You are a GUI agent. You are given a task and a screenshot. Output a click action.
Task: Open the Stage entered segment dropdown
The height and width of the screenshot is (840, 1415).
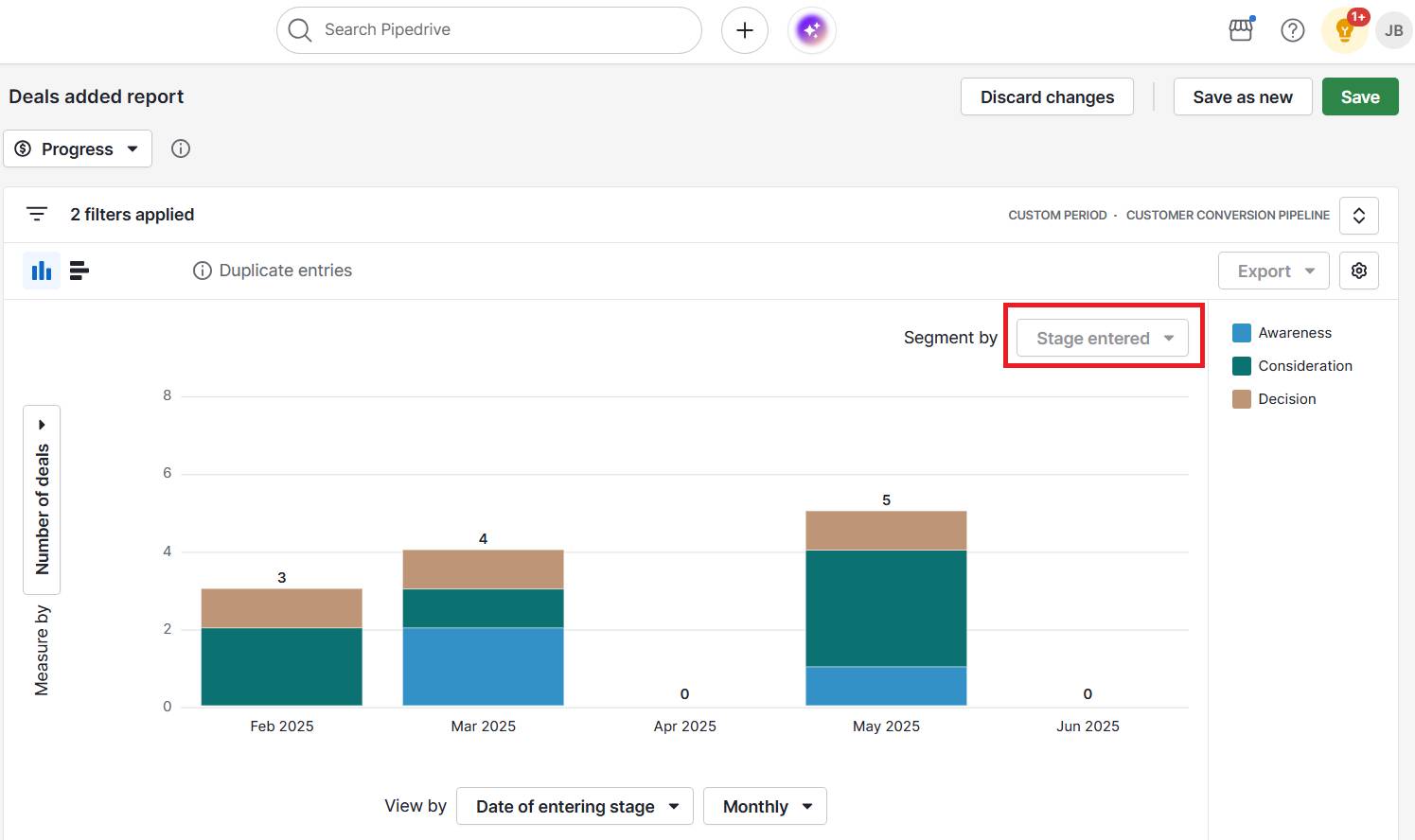click(1103, 338)
